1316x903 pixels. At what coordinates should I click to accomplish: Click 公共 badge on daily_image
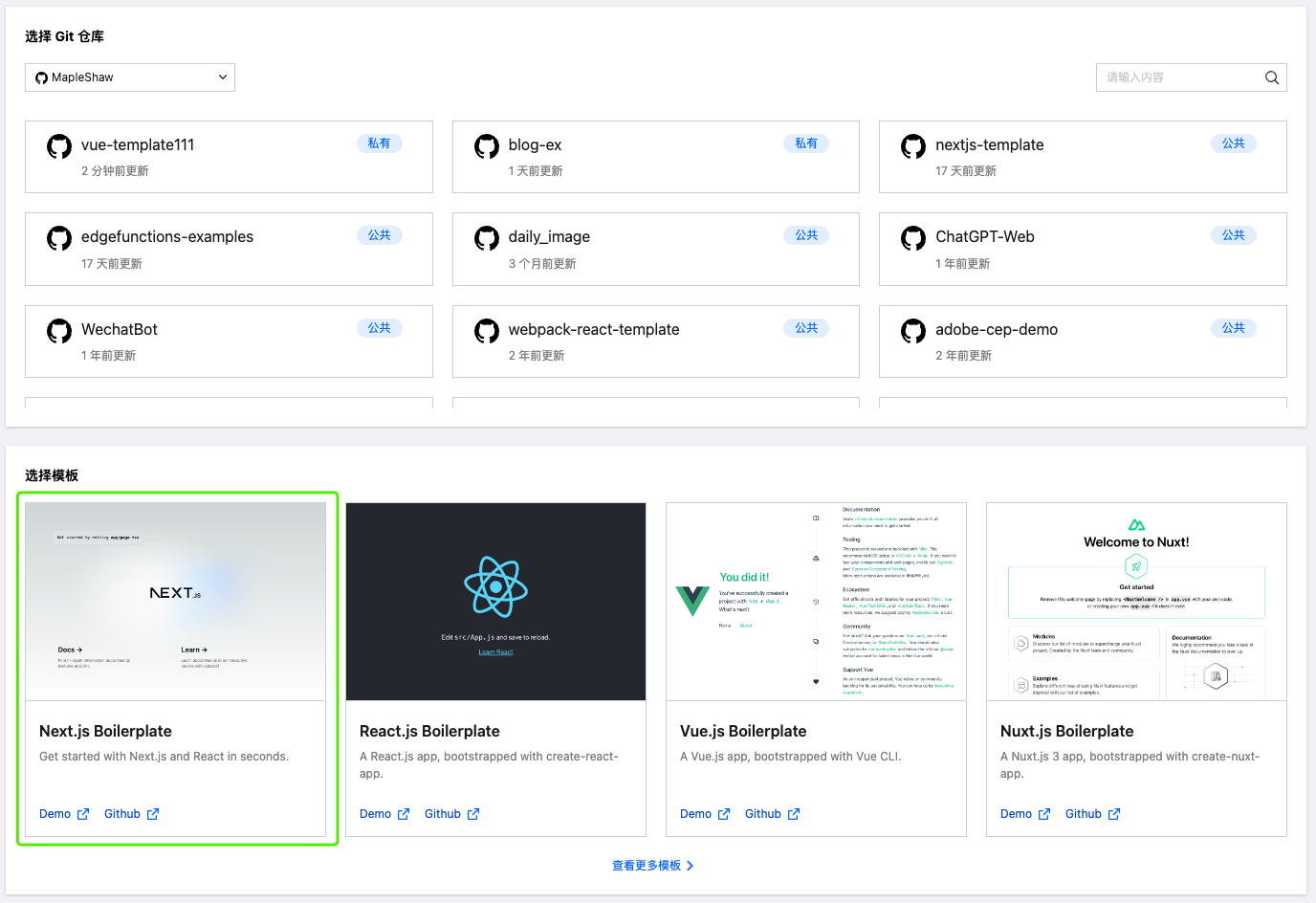pos(806,235)
